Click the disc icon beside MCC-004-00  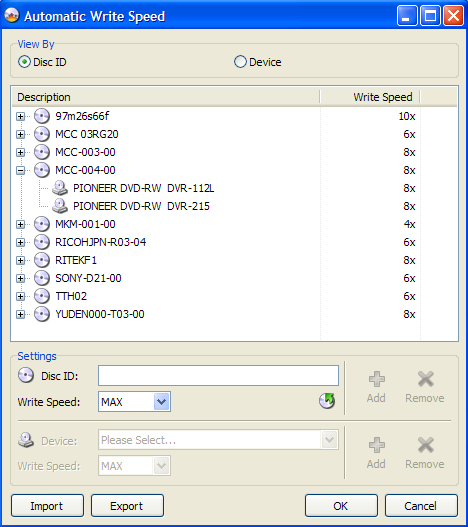42,170
